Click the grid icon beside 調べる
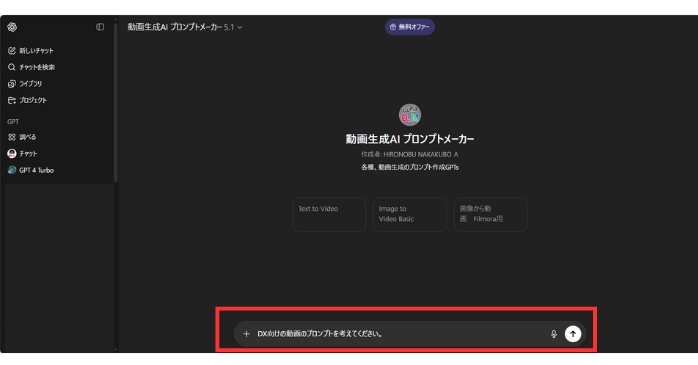This screenshot has width=698, height=365. 12,137
